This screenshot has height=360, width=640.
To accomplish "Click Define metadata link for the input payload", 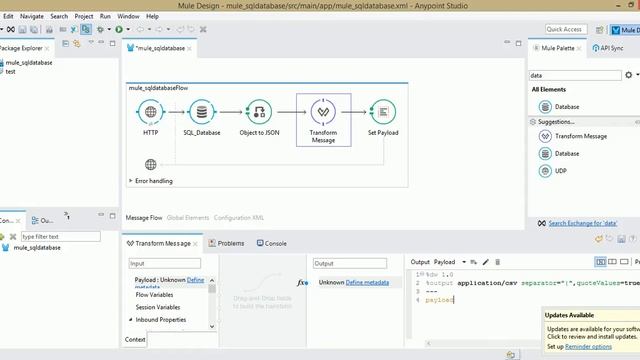I will point(196,280).
